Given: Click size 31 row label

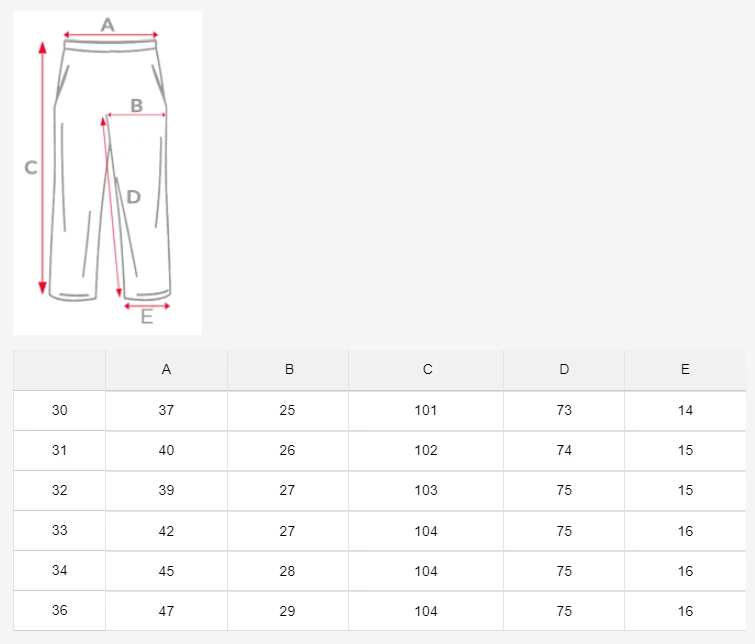Looking at the screenshot, I should point(59,450).
